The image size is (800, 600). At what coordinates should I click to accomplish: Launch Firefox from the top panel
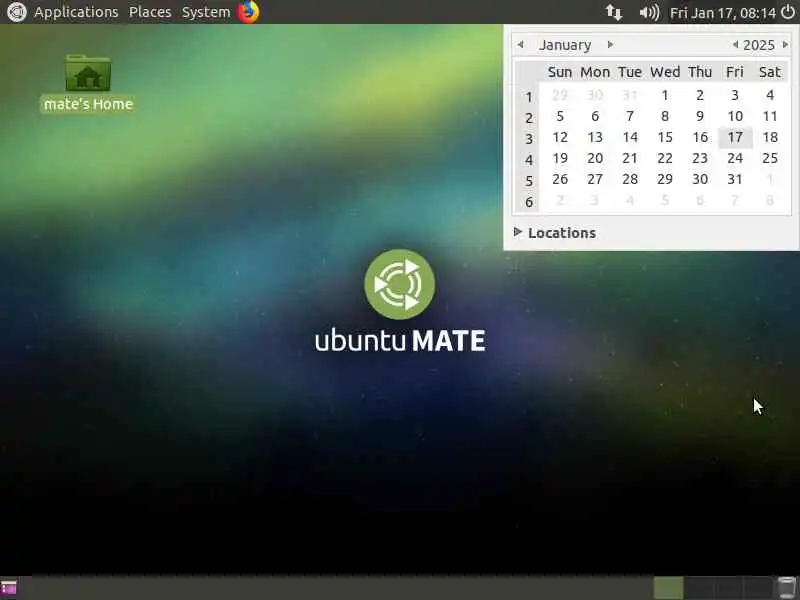248,12
